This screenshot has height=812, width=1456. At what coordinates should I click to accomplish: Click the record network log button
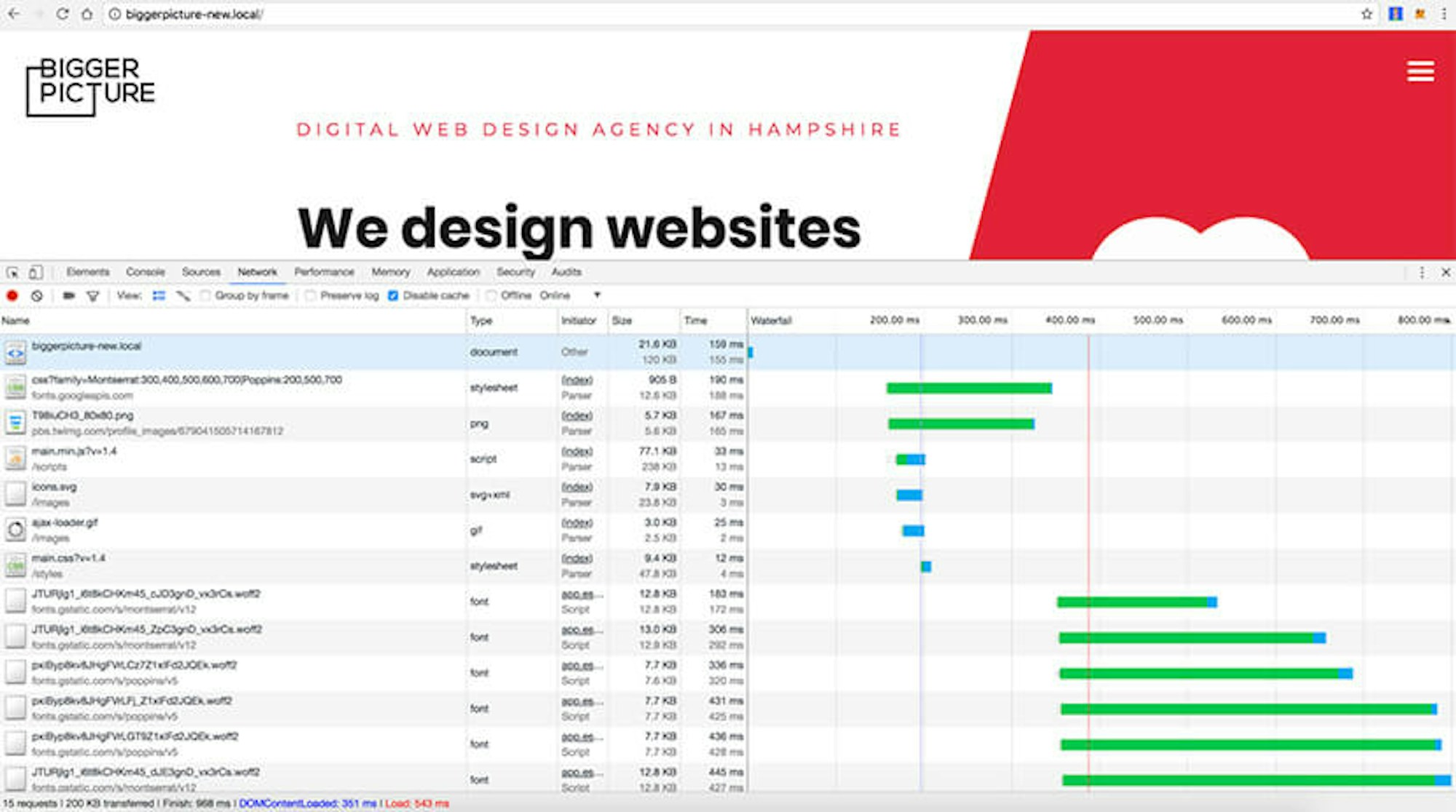click(12, 295)
